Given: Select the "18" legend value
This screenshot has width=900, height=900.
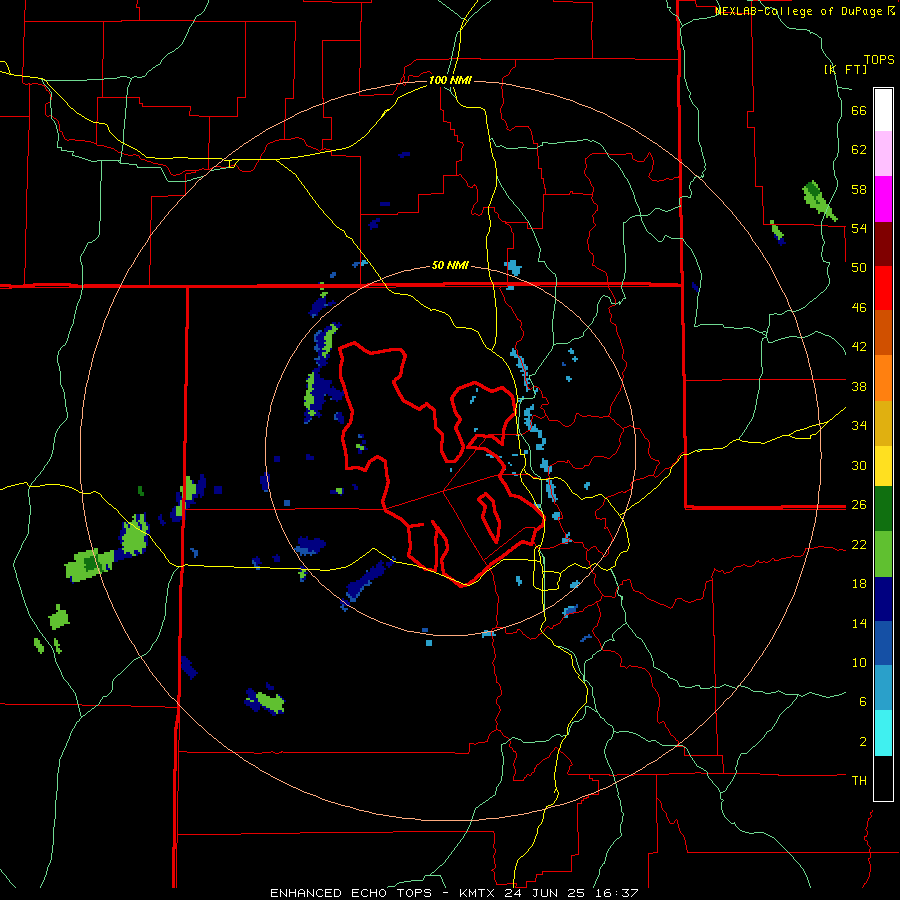Looking at the screenshot, I should click(859, 584).
